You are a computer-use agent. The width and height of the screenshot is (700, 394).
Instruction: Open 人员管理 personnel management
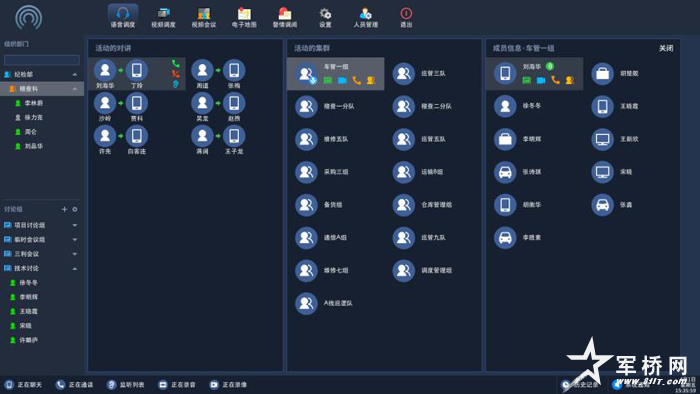tap(366, 18)
